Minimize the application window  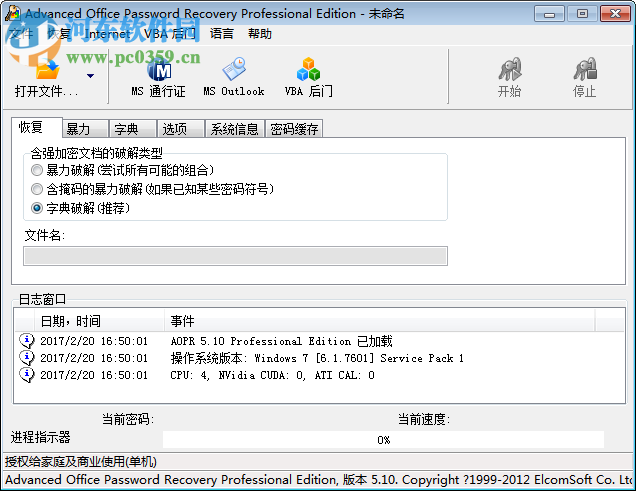[x=549, y=14]
